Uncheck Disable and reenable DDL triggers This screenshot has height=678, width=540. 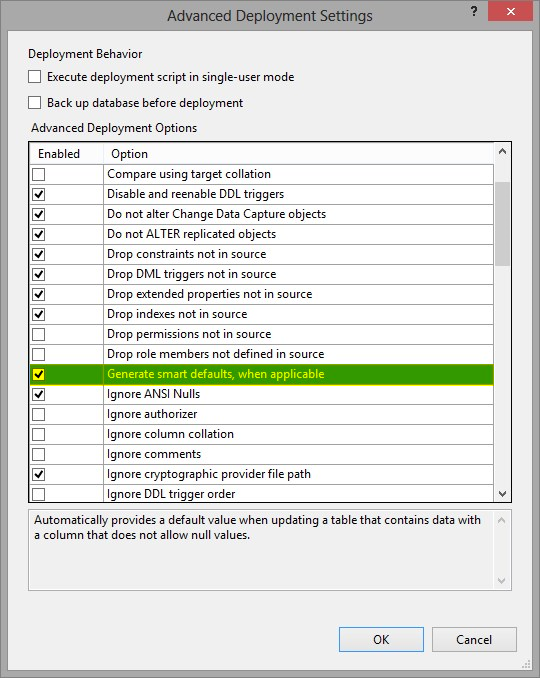pos(38,194)
